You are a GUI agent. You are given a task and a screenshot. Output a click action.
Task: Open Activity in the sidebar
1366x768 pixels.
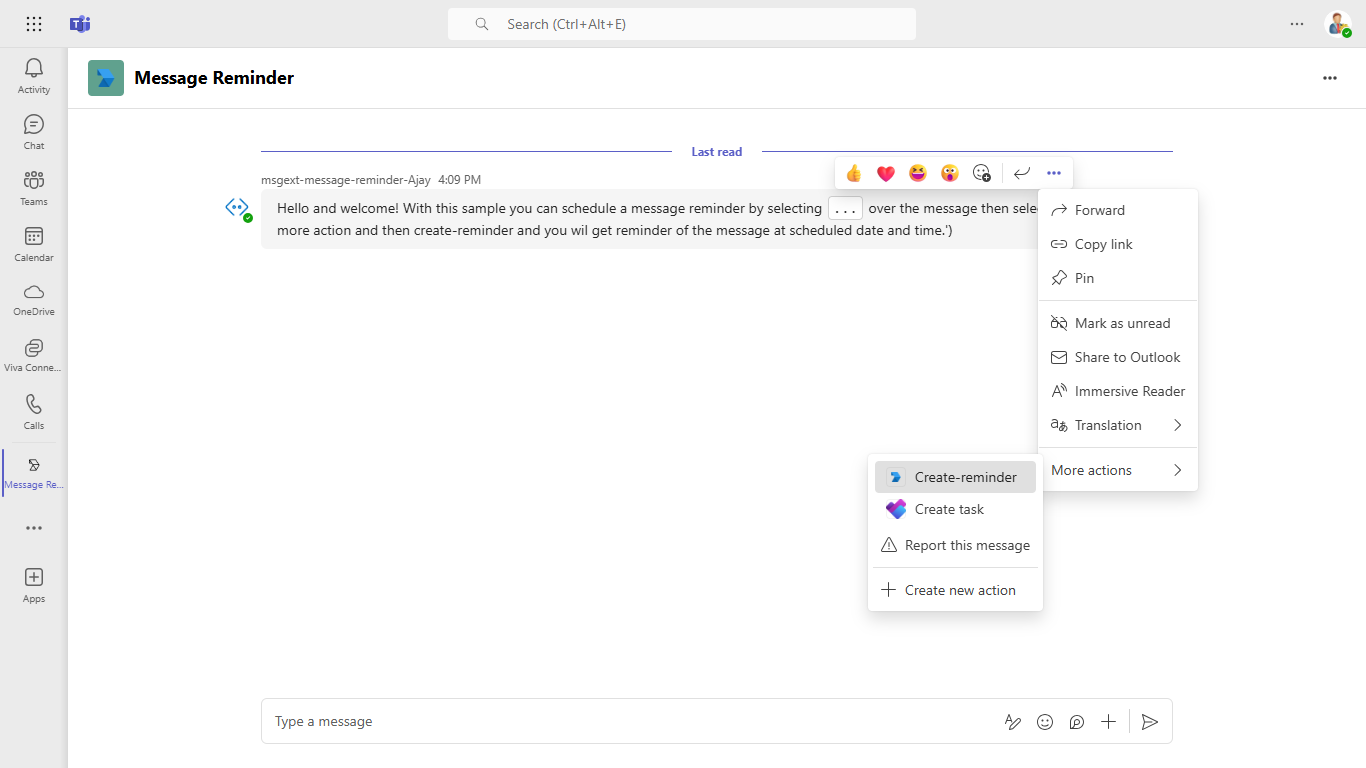pos(34,76)
